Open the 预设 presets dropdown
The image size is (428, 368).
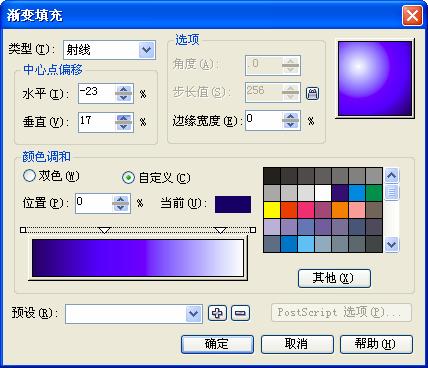click(x=193, y=314)
